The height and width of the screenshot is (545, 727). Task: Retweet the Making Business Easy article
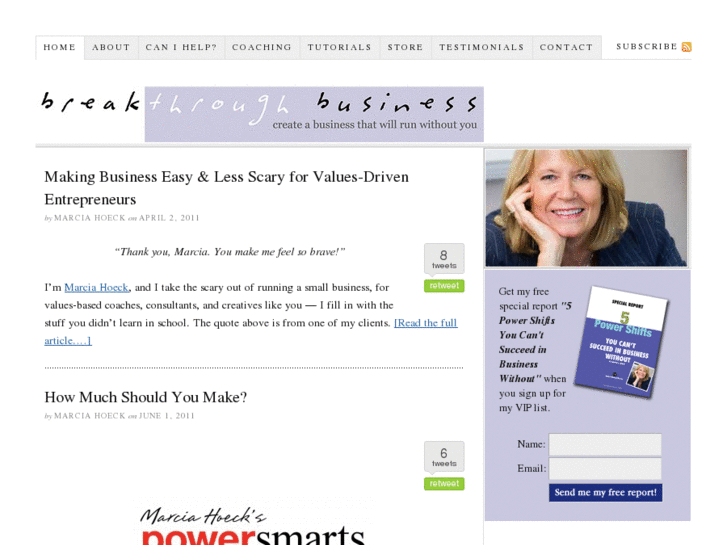point(444,286)
